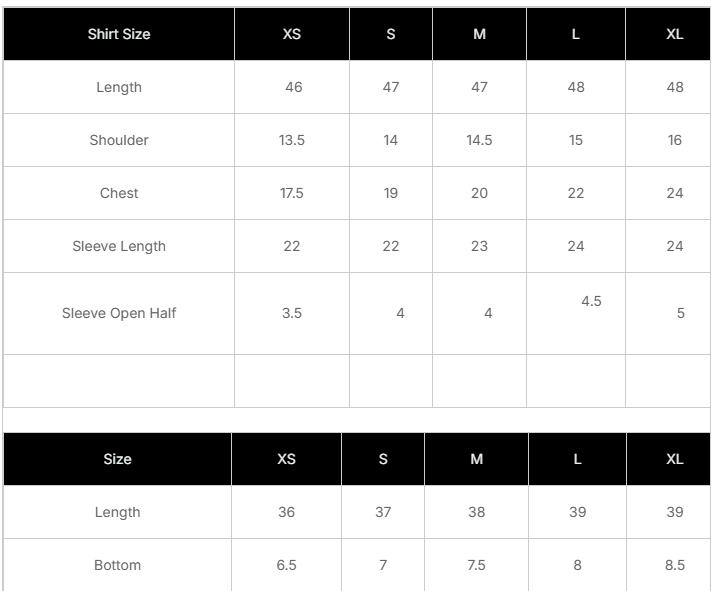Click the "Size" header of the second table
720x591 pixels.
click(117, 459)
